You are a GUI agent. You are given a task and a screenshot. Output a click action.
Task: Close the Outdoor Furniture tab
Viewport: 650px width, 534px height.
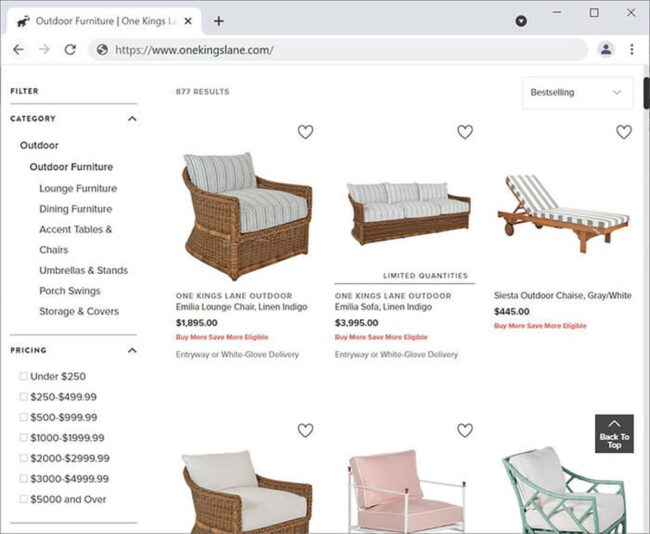188,21
